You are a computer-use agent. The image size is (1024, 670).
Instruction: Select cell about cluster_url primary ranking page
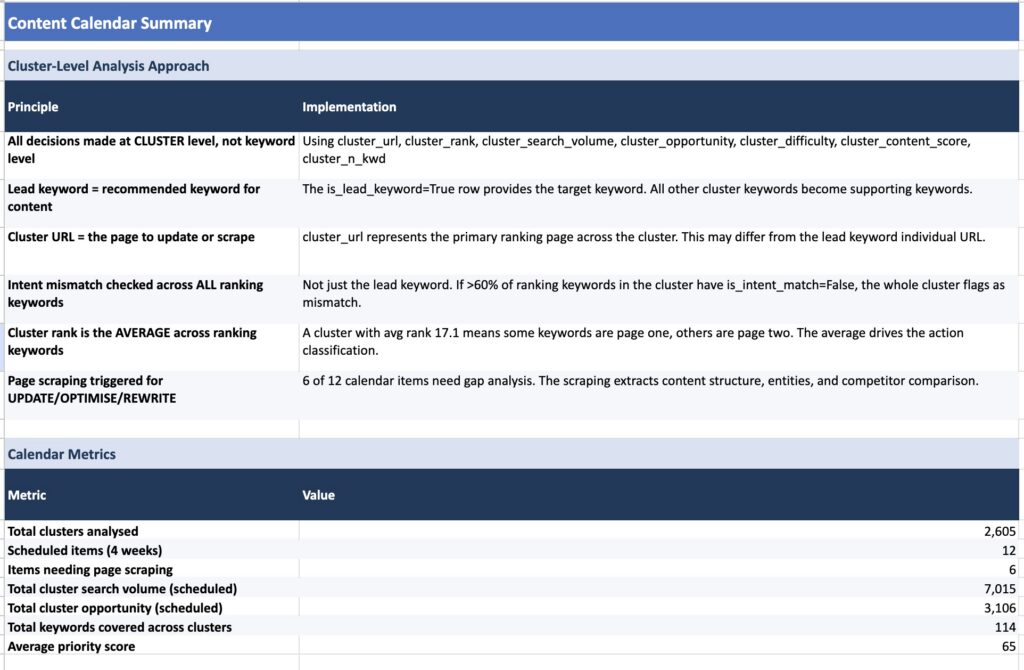tap(659, 251)
